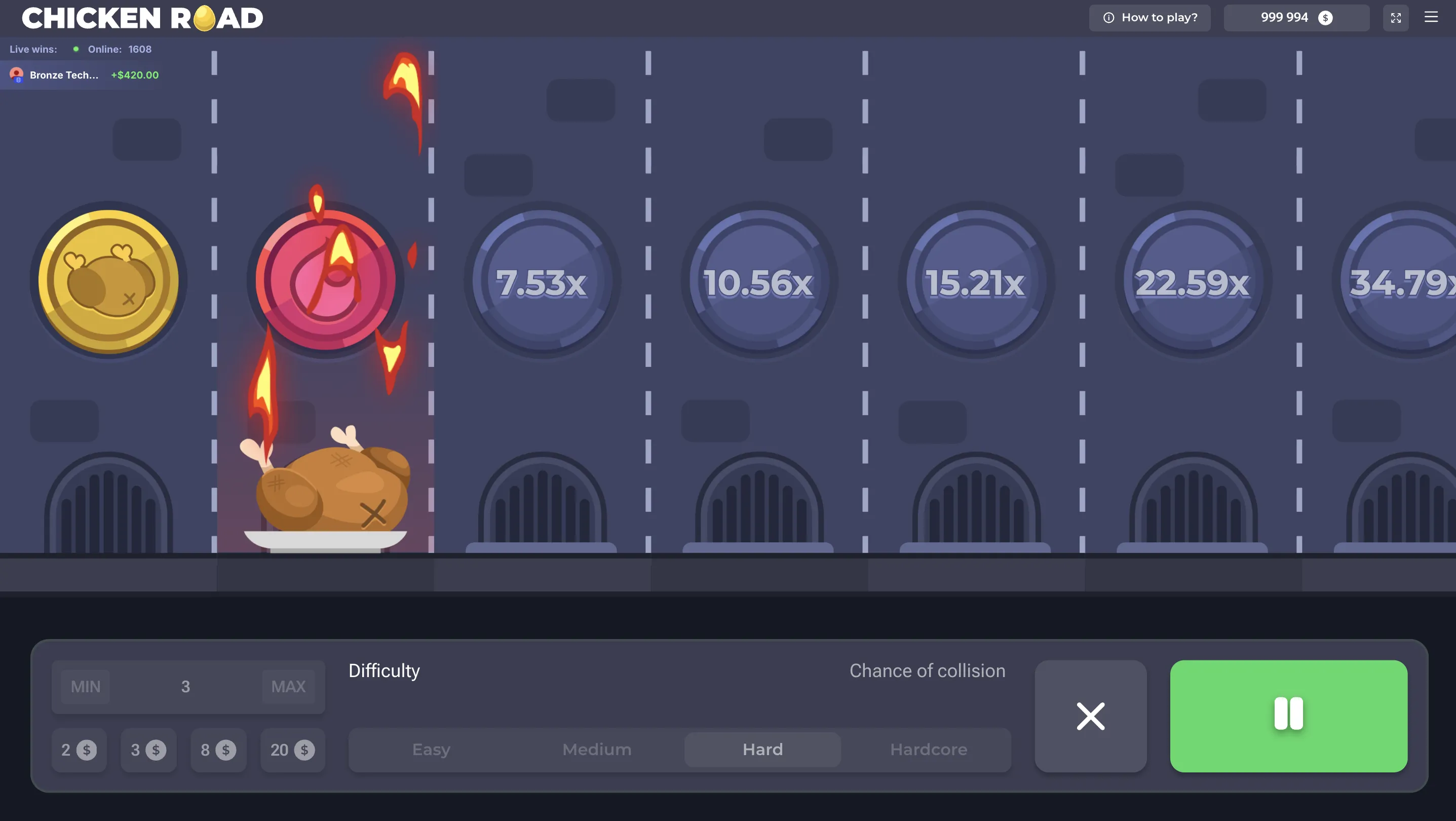Toggle fullscreen mode icon
The width and height of the screenshot is (1456, 821).
1396,18
